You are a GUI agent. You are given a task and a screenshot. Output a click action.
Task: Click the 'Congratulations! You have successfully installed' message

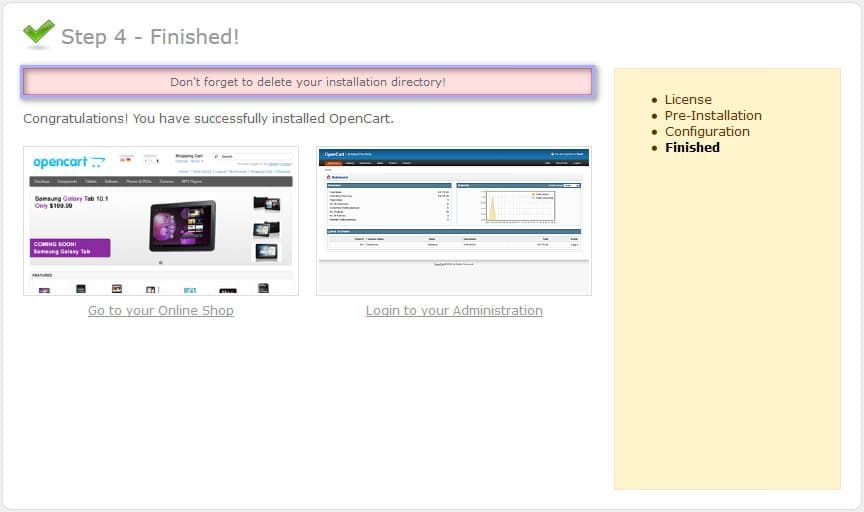(208, 118)
